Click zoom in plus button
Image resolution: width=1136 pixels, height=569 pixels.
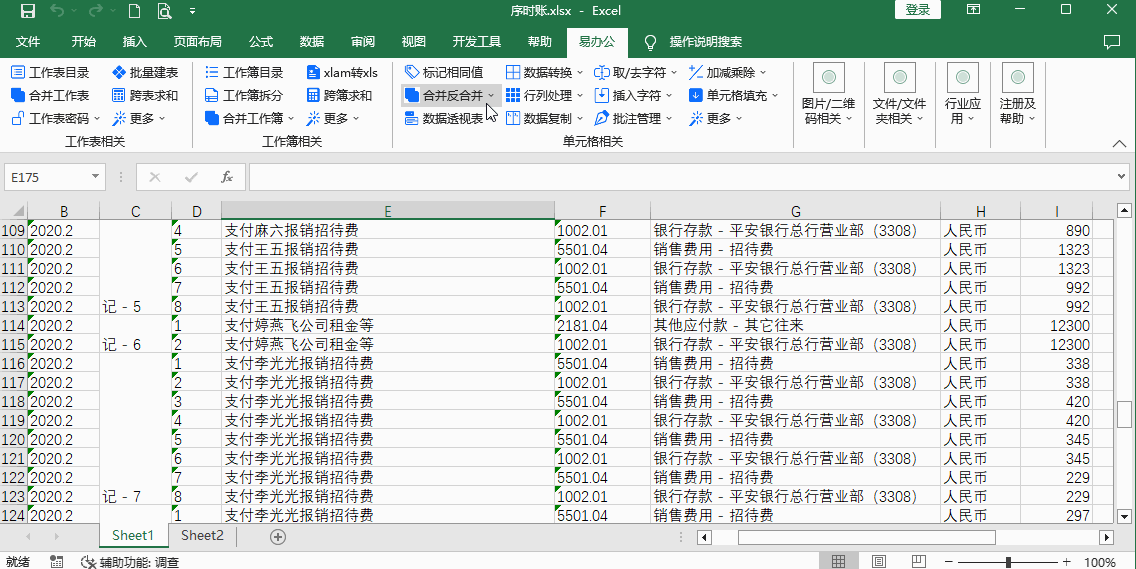click(1066, 562)
